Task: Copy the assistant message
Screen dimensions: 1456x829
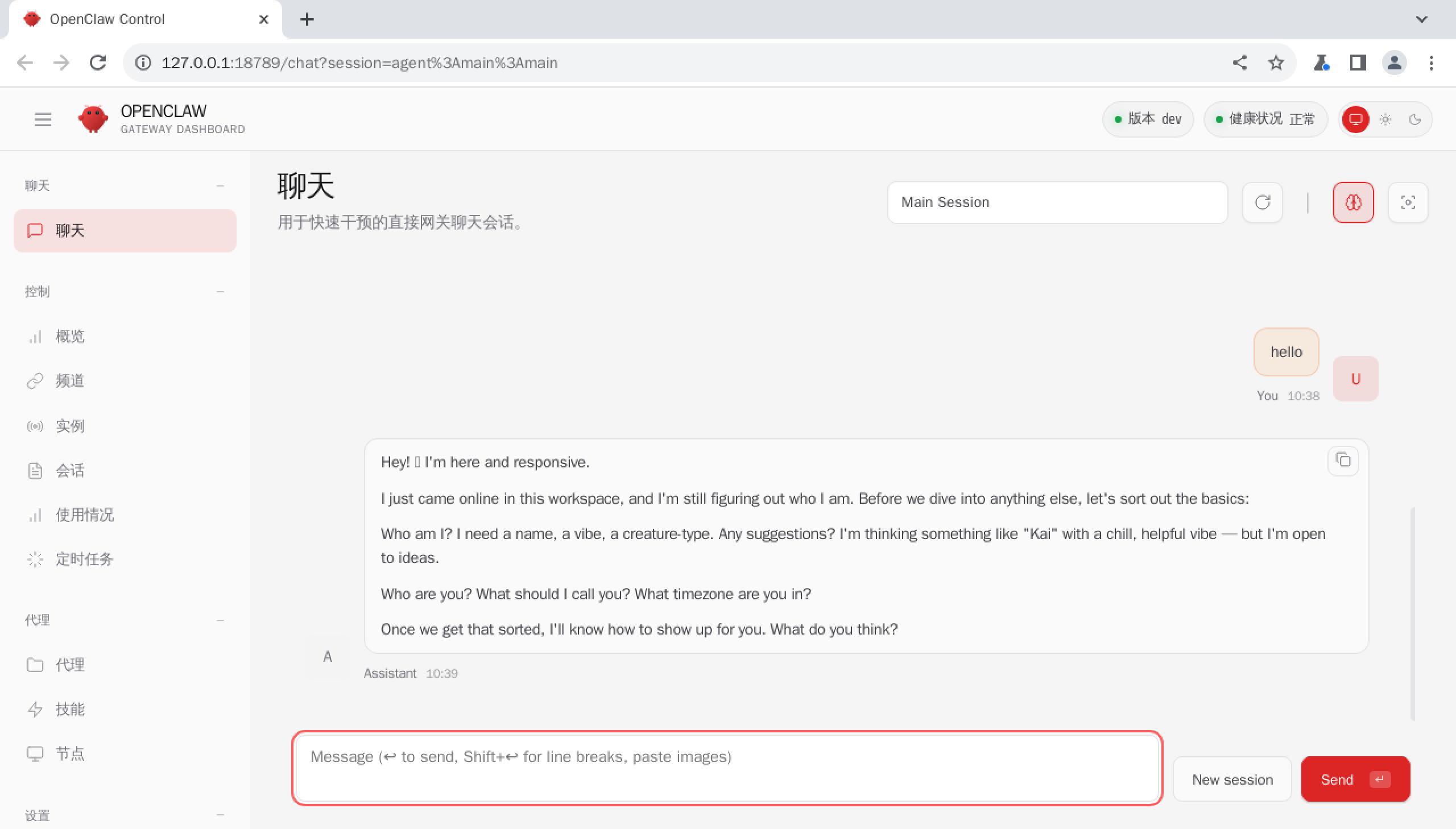Action: (x=1343, y=460)
